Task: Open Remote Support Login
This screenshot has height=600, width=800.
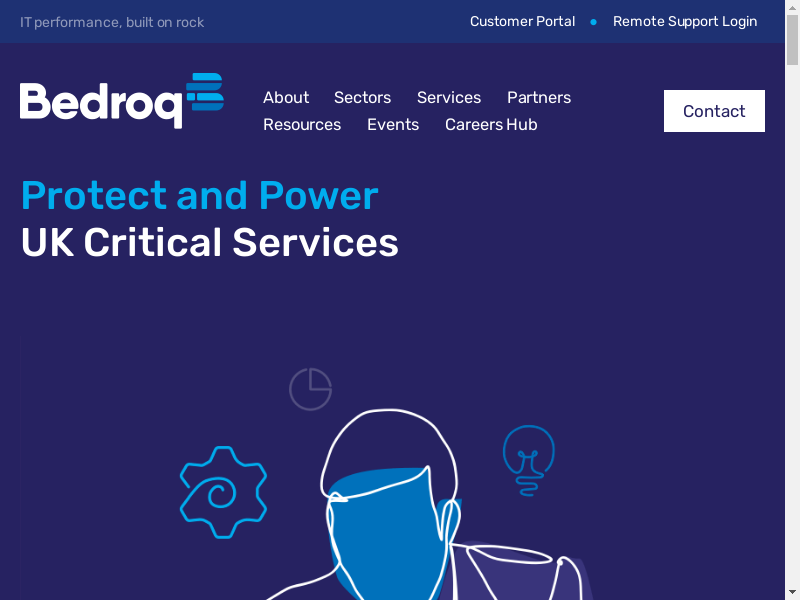Action: click(x=685, y=21)
